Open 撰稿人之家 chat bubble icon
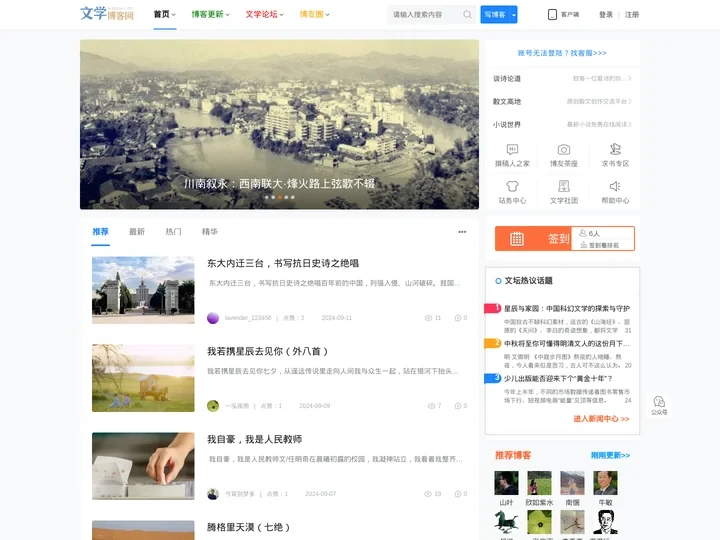Screen dimensions: 720x540 pos(512,149)
